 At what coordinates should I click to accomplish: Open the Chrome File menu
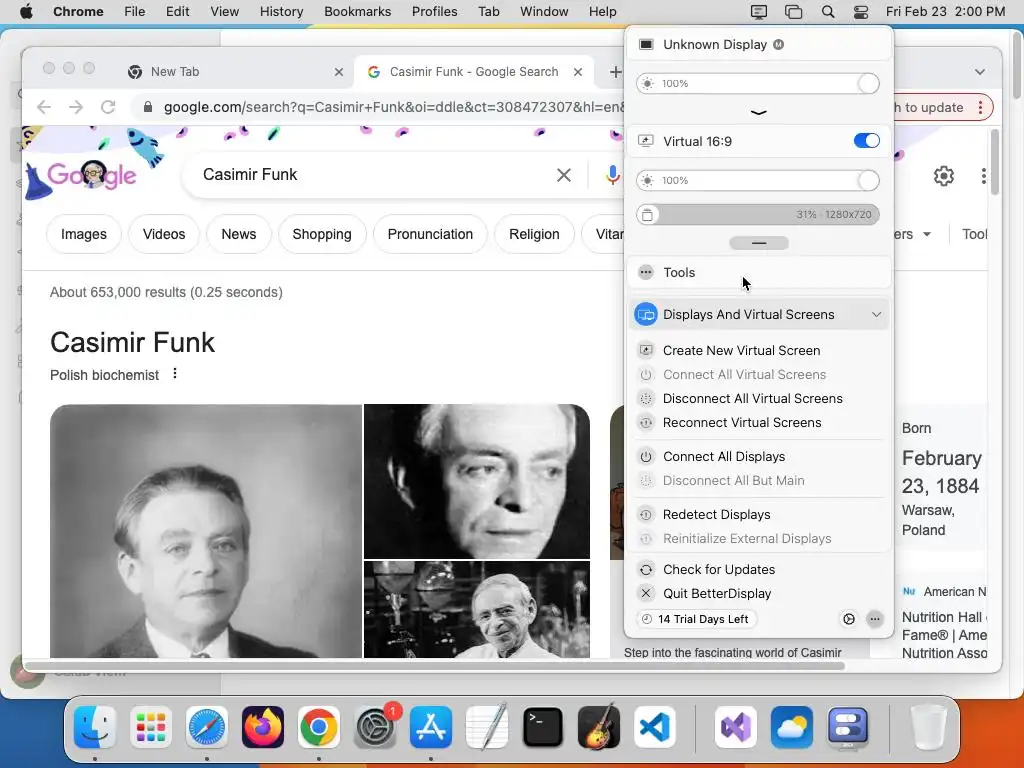[x=135, y=12]
